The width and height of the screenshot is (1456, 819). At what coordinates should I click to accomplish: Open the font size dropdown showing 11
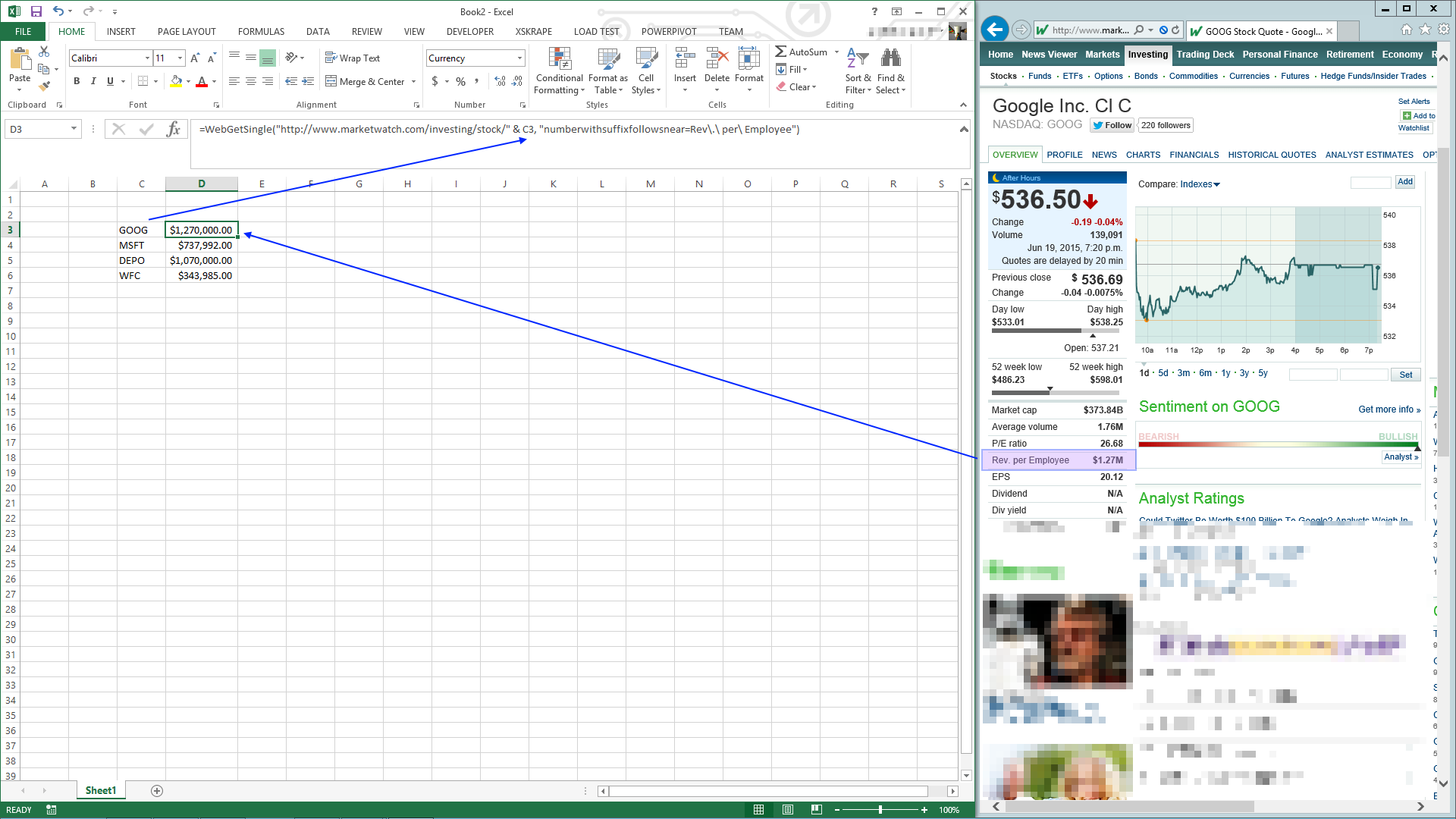coord(180,58)
